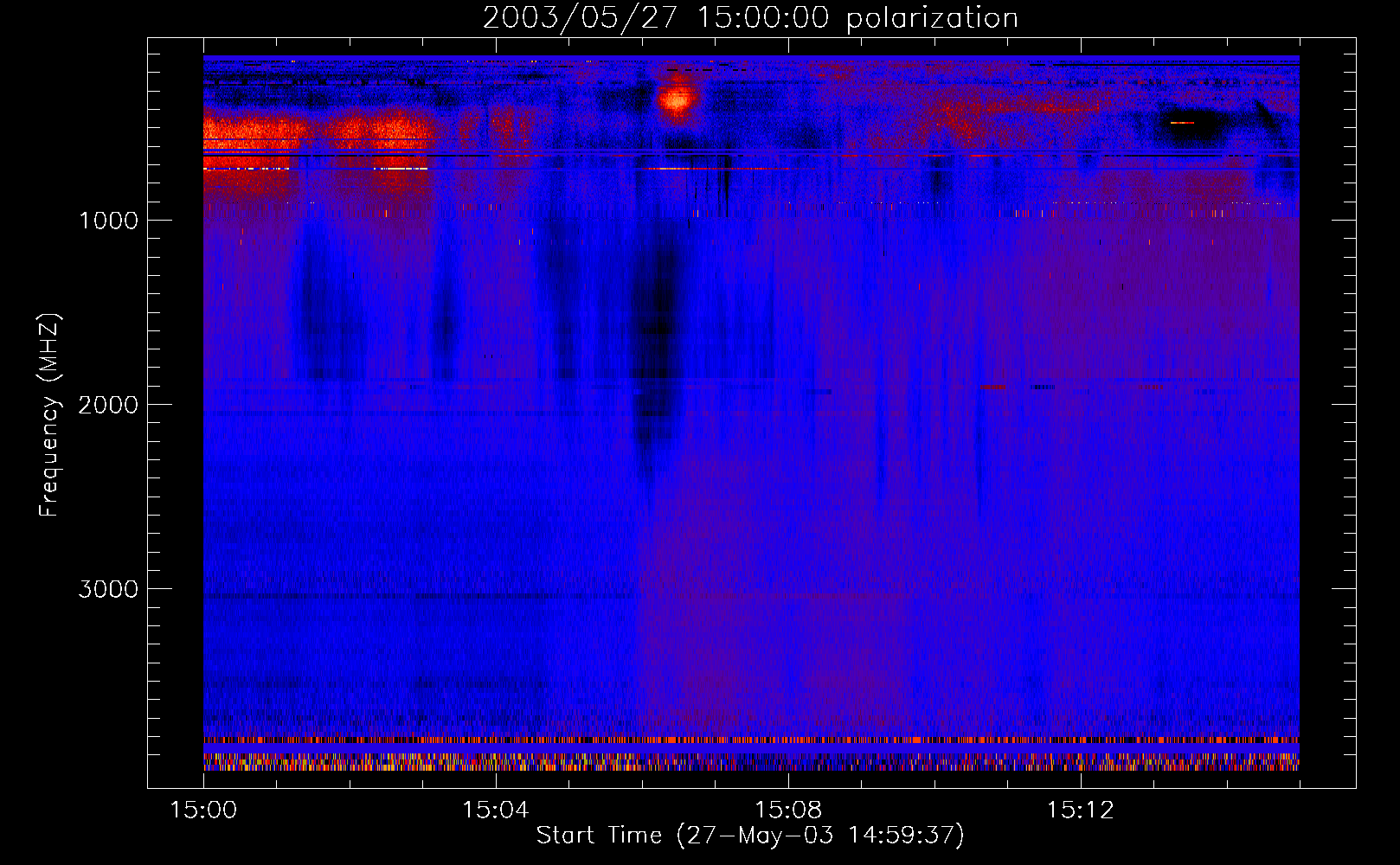Click the '15:04' time tick label

click(496, 811)
